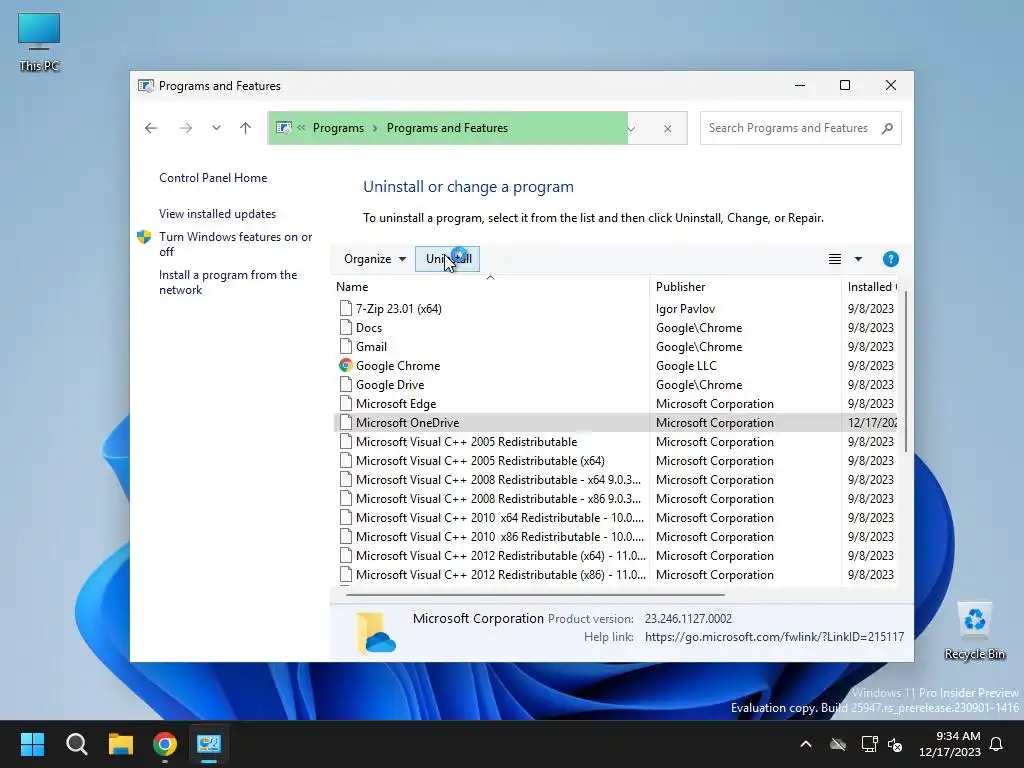Click the Control Panel address bar icon
This screenshot has width=1024, height=768.
(283, 128)
